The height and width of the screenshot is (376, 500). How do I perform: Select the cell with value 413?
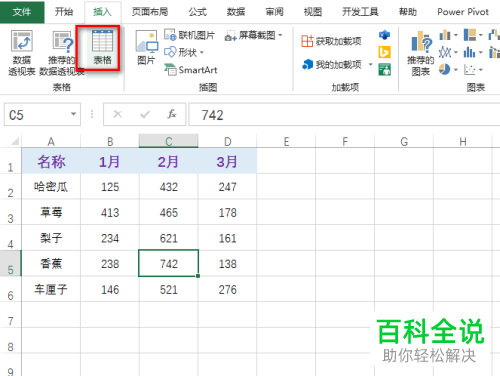(110, 212)
